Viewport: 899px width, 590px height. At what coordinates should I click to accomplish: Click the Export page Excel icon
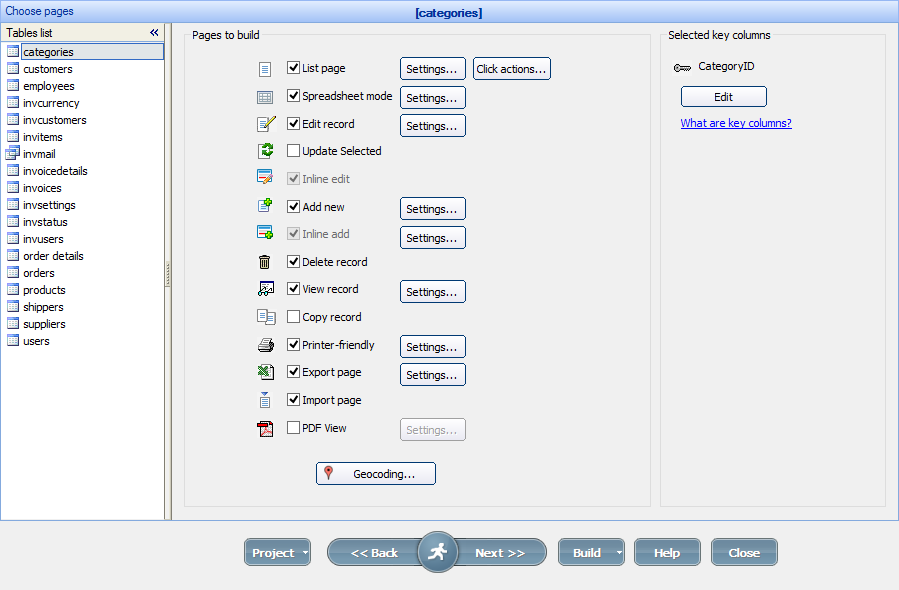point(265,372)
